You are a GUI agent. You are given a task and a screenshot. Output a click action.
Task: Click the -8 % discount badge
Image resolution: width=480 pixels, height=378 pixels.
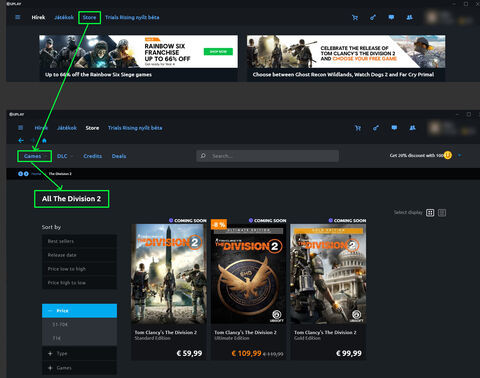tap(219, 225)
